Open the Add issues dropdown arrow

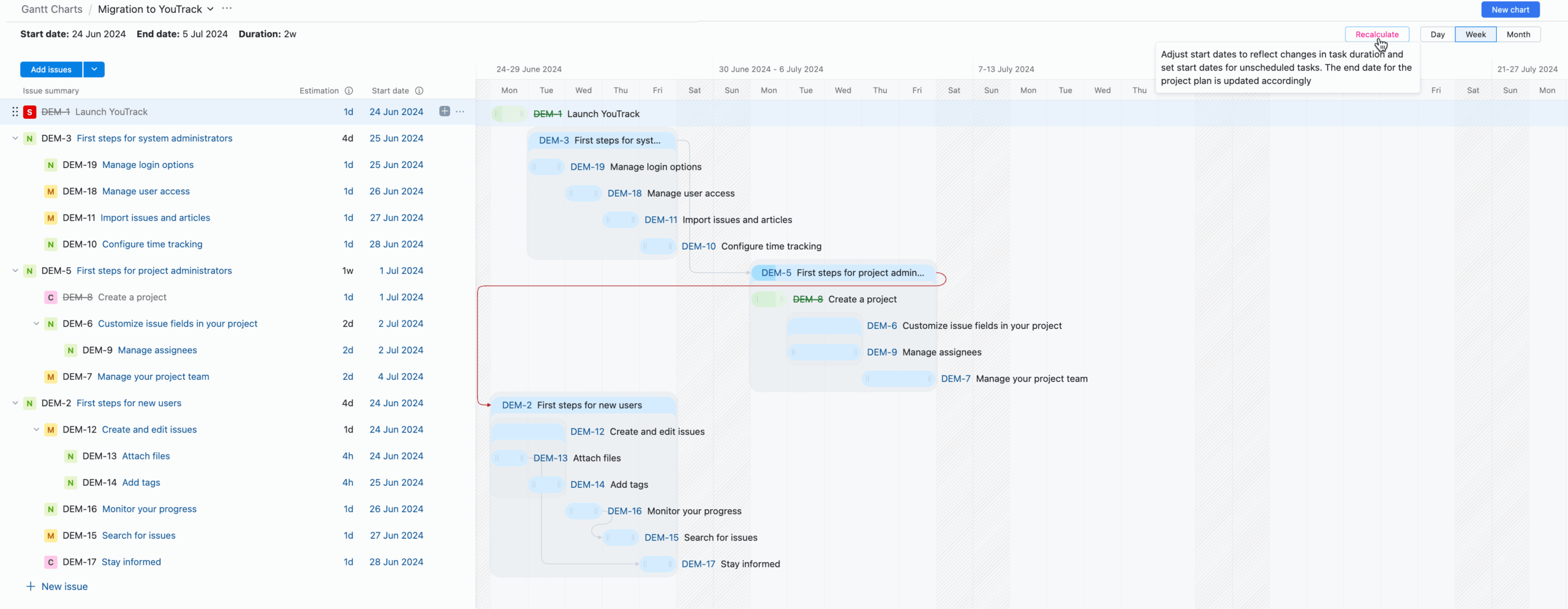[94, 69]
